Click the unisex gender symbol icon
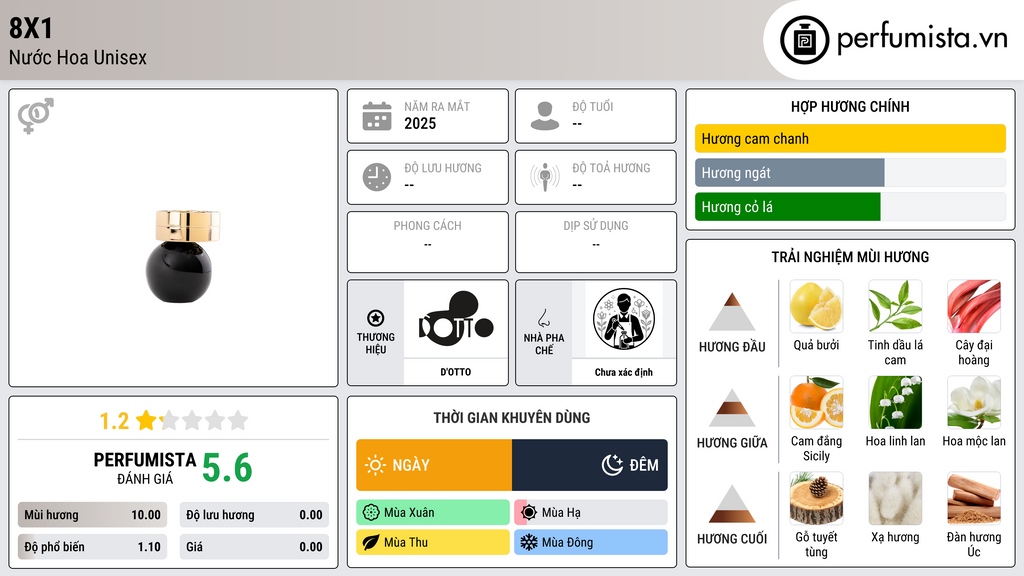1024x576 pixels. [x=36, y=116]
